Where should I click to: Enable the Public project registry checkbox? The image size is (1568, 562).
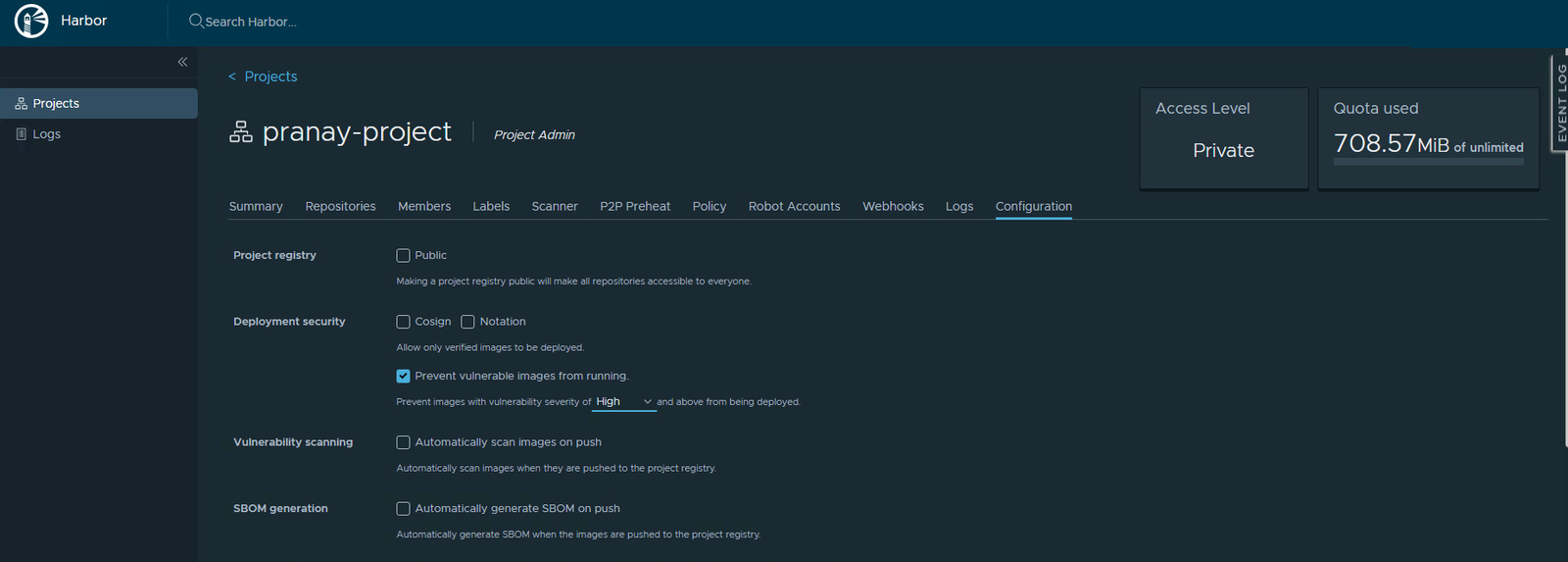(x=403, y=255)
